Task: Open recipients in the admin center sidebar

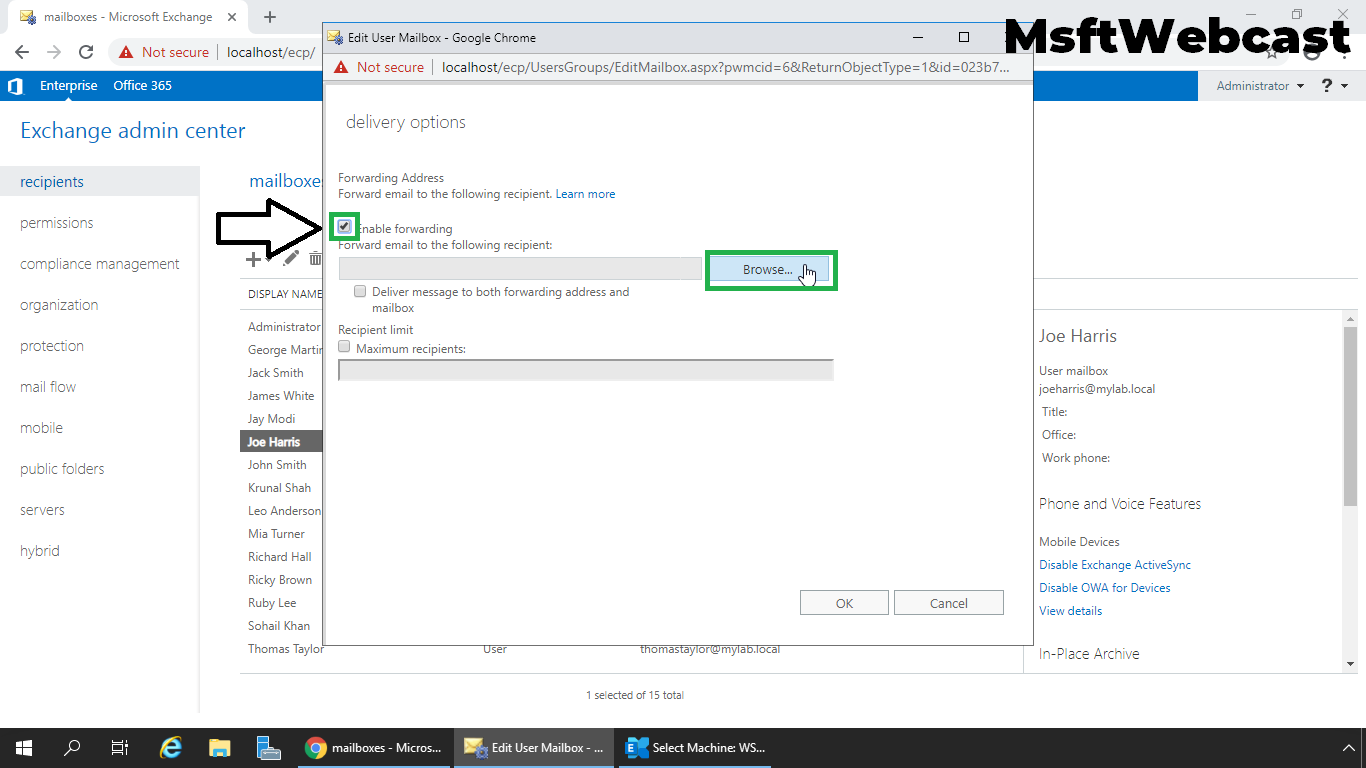Action: [52, 182]
